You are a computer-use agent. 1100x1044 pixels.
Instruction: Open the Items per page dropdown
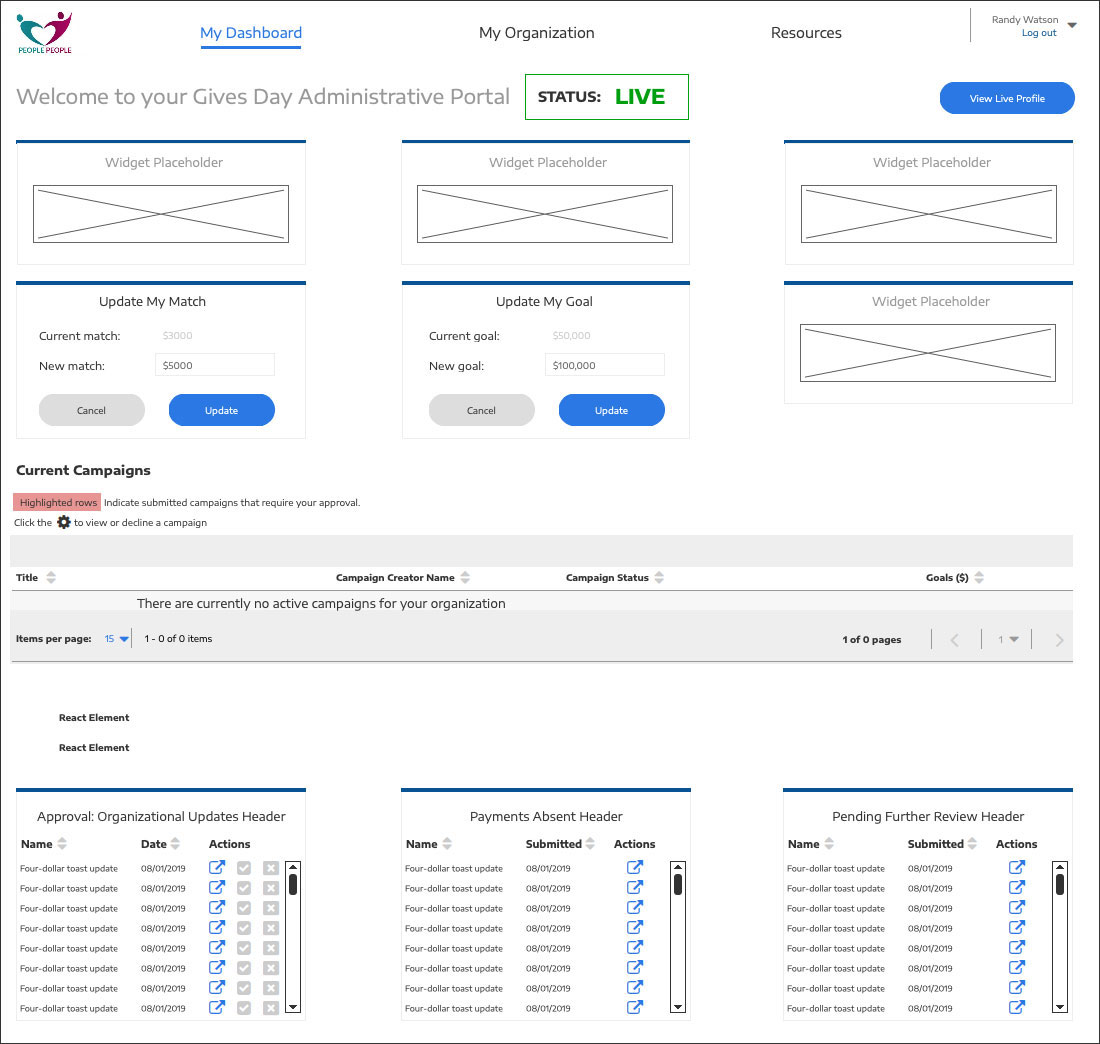tap(117, 639)
